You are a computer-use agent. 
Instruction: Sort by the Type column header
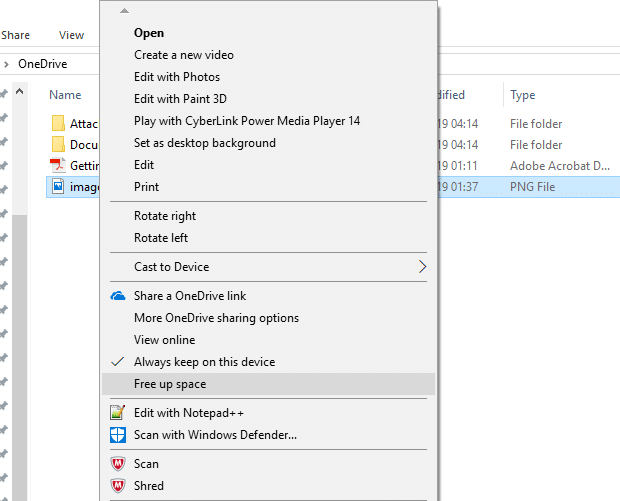click(523, 95)
